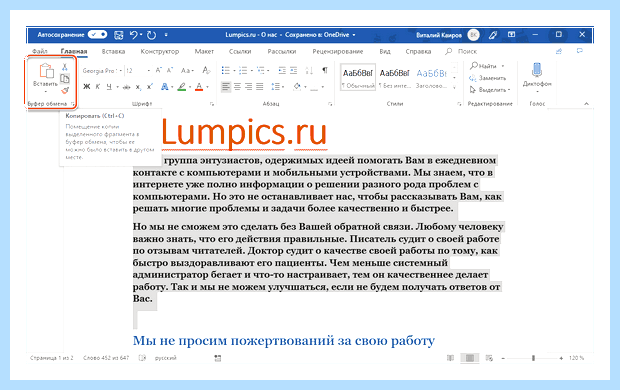Increase font size with the larger A icon
The width and height of the screenshot is (620, 390).
pos(159,70)
